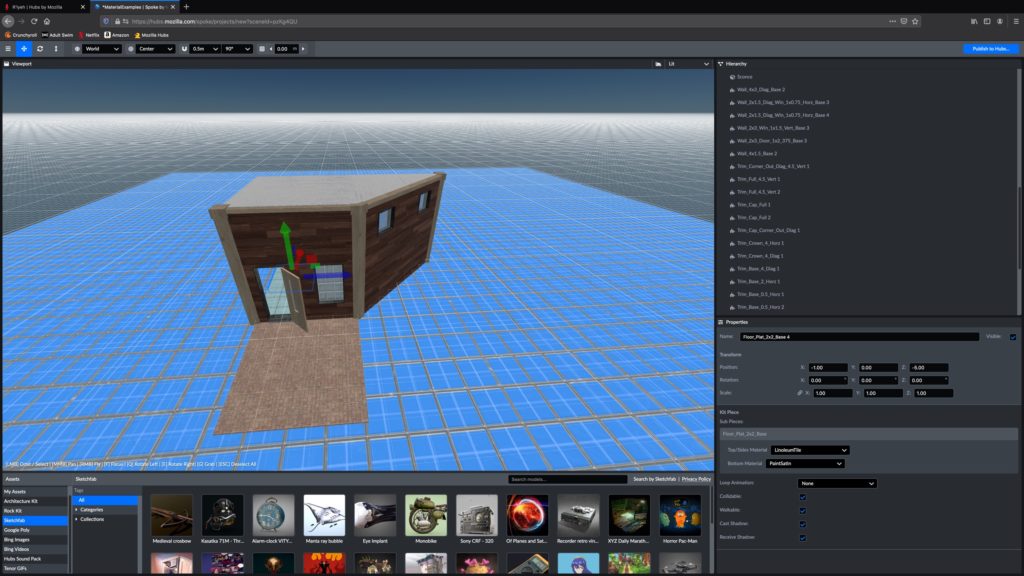Select Architecture Kit source
The width and height of the screenshot is (1024, 576).
34,502
